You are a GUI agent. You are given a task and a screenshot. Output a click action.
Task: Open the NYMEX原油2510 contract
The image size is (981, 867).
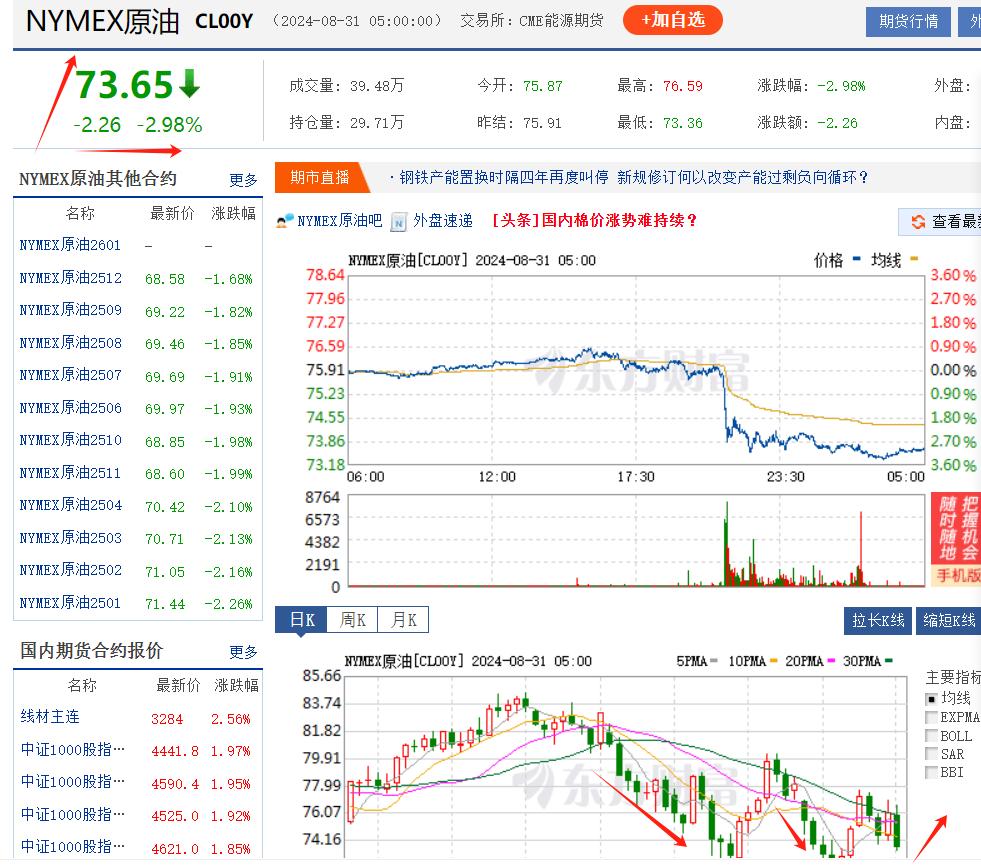70,440
